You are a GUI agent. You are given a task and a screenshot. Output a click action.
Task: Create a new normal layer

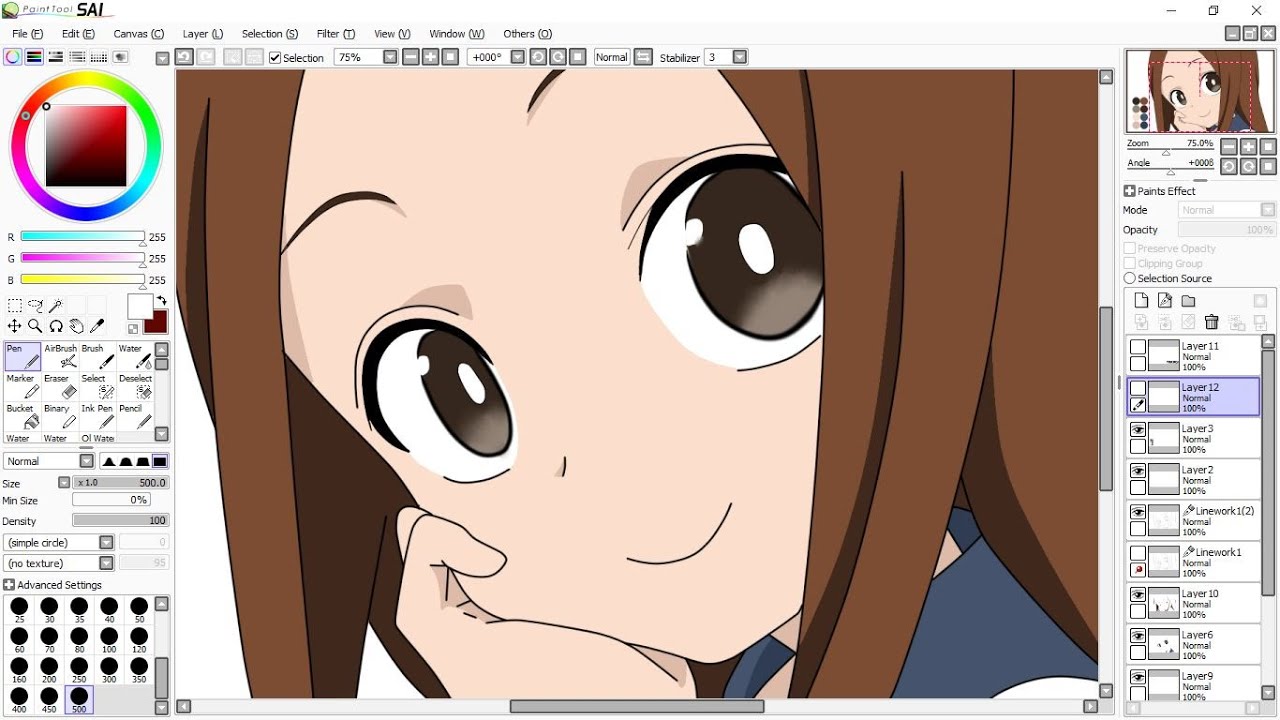click(1141, 301)
